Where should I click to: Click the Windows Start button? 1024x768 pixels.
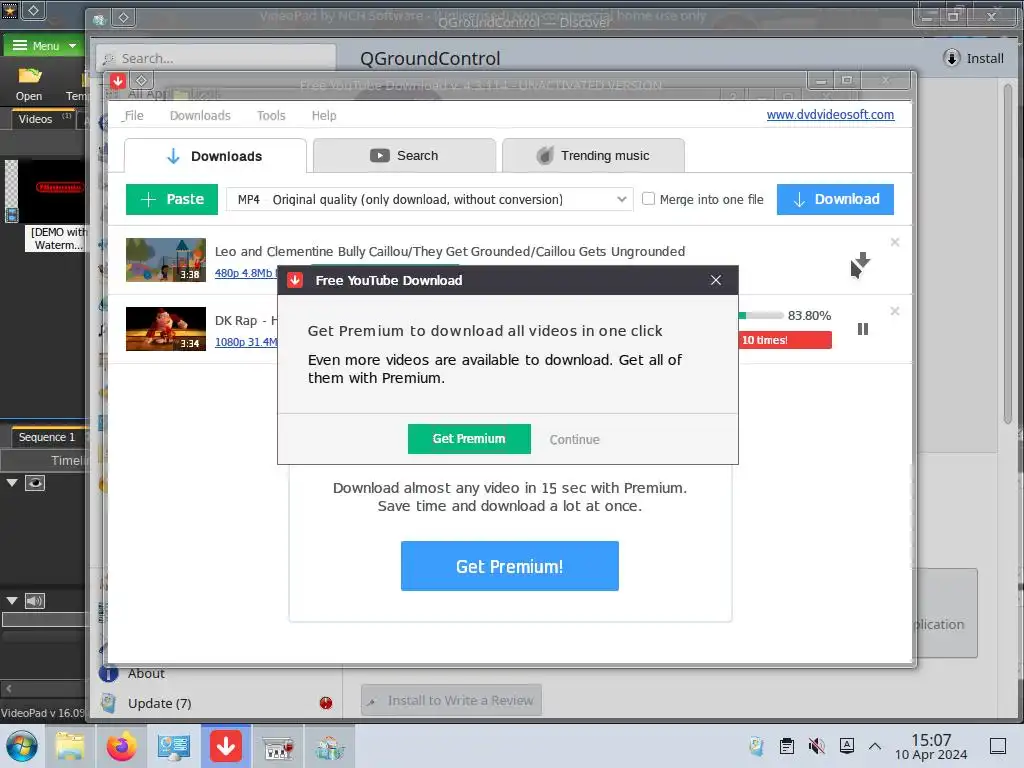pyautogui.click(x=22, y=746)
